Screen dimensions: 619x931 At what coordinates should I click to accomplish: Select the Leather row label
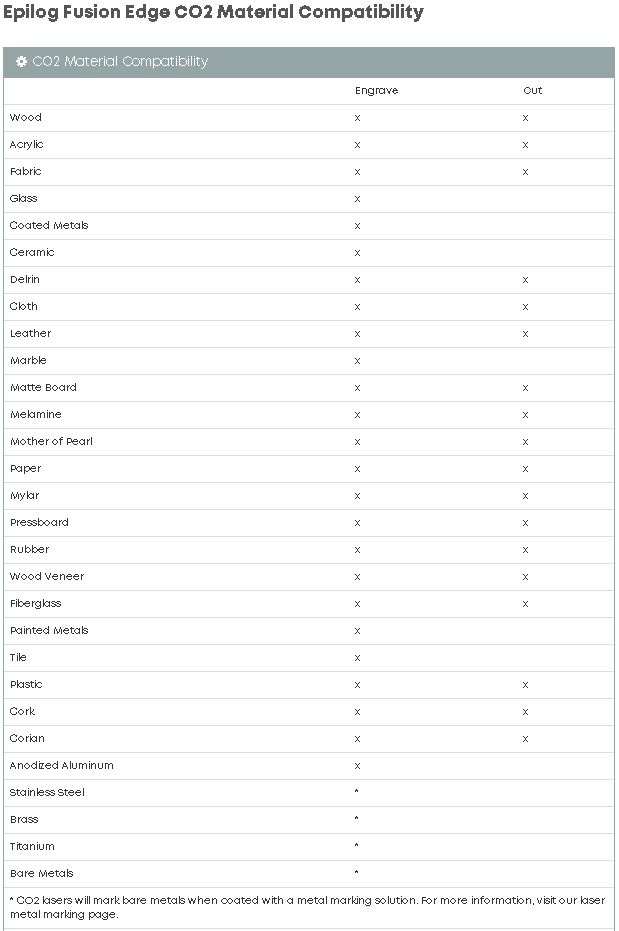31,334
